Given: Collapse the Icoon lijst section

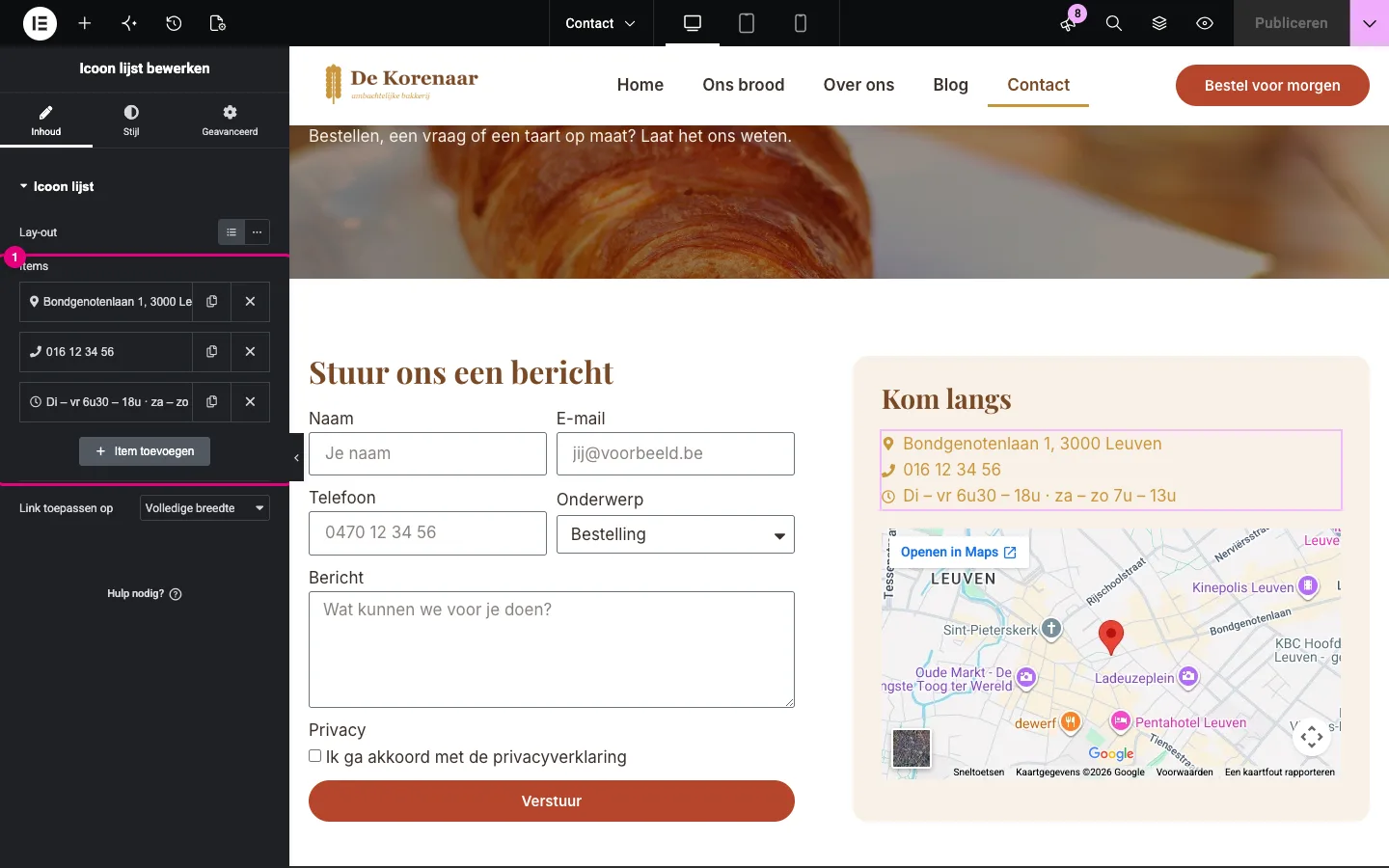Looking at the screenshot, I should [57, 186].
